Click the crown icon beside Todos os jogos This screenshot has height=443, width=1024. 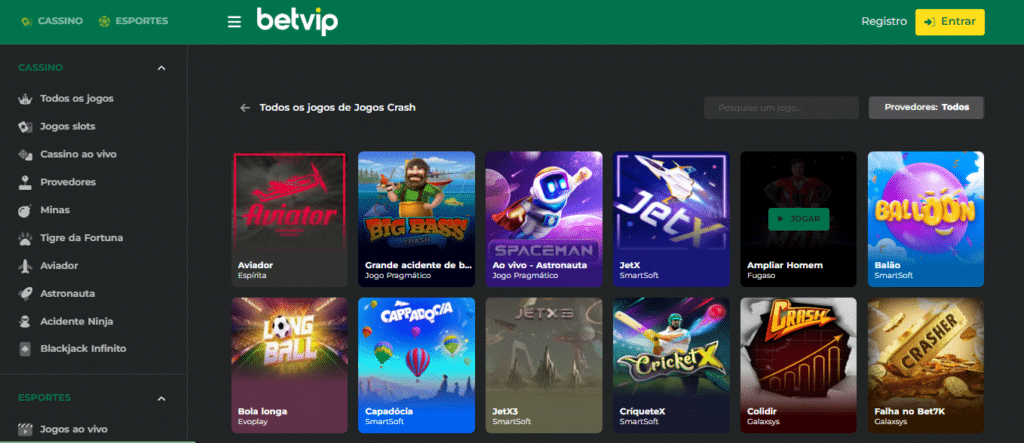25,99
